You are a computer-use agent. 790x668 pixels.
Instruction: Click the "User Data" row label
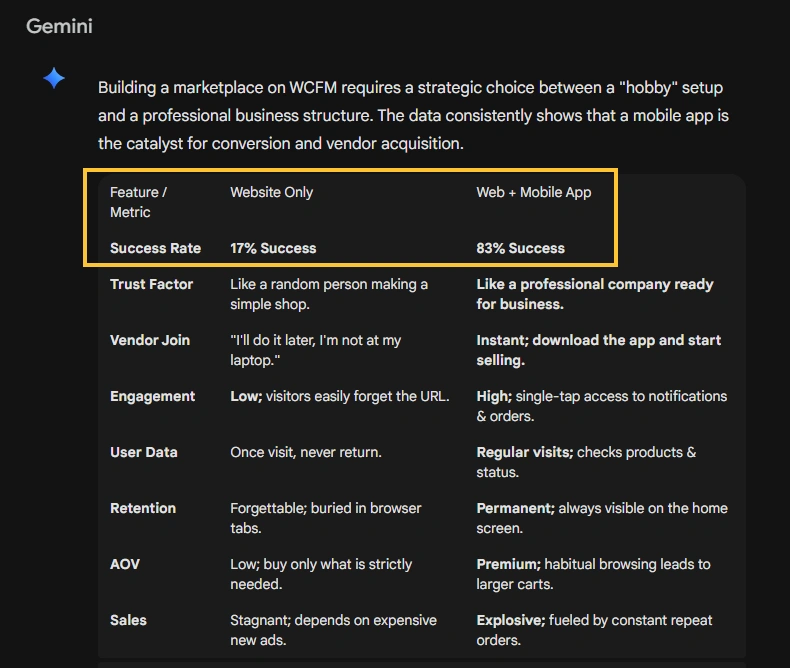pyautogui.click(x=143, y=452)
